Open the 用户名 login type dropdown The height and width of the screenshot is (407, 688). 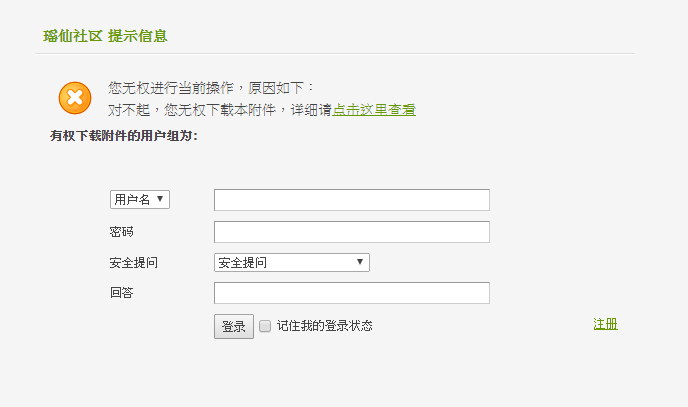tap(140, 200)
